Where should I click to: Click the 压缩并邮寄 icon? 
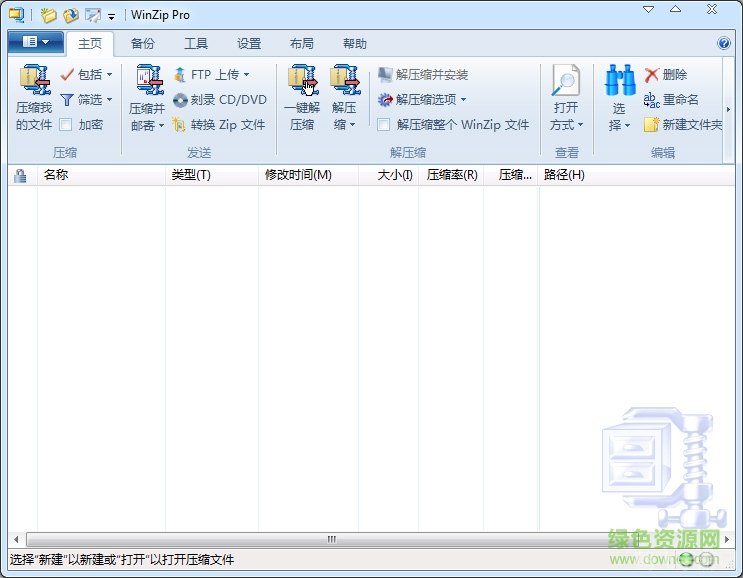pyautogui.click(x=150, y=81)
